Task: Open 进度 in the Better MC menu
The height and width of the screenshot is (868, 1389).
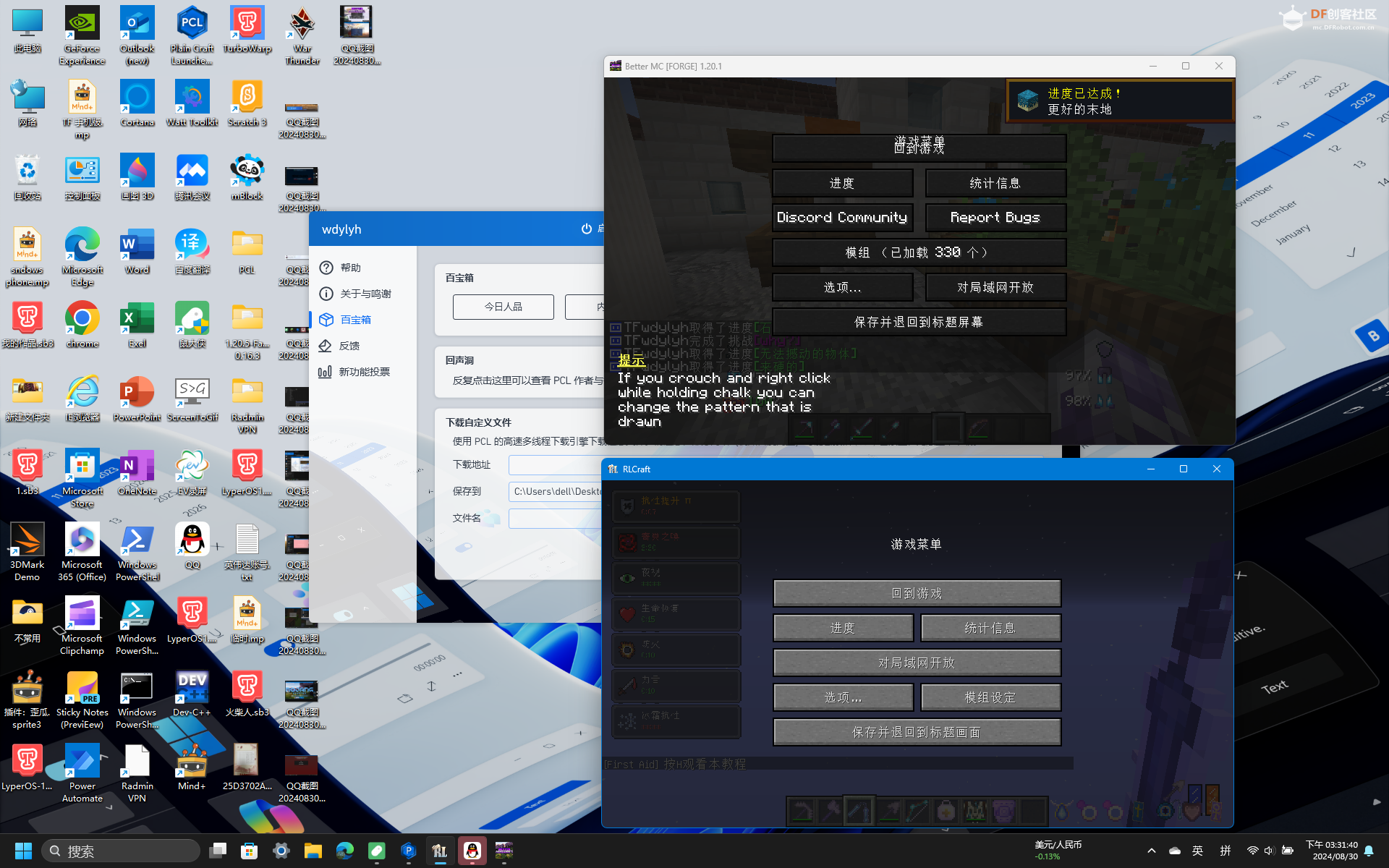Action: coord(842,183)
